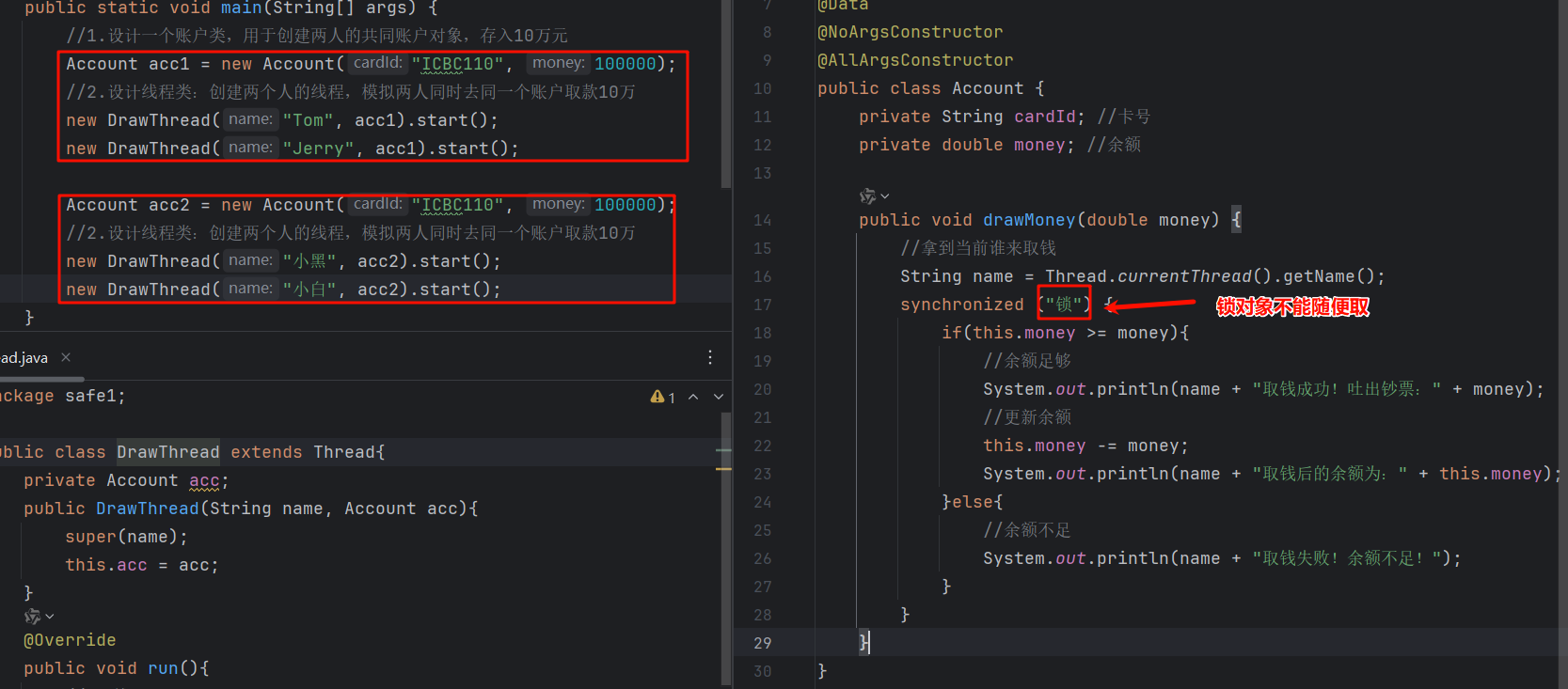Click the //余额不足 comment
This screenshot has width=1568, height=689.
click(1027, 530)
